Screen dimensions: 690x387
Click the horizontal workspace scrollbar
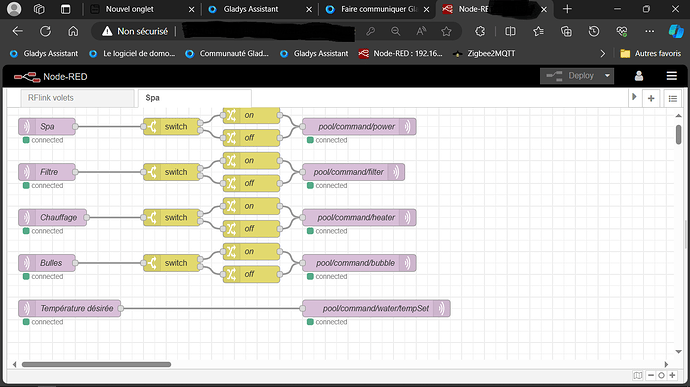click(x=96, y=365)
